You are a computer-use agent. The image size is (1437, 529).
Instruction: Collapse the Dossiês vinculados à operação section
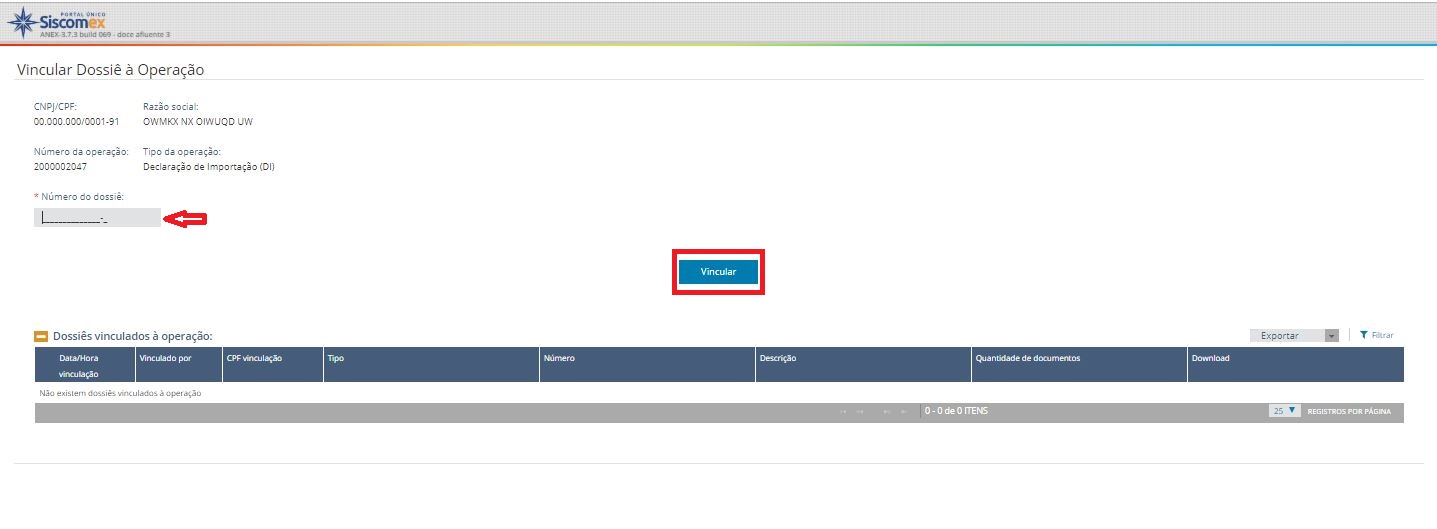41,337
